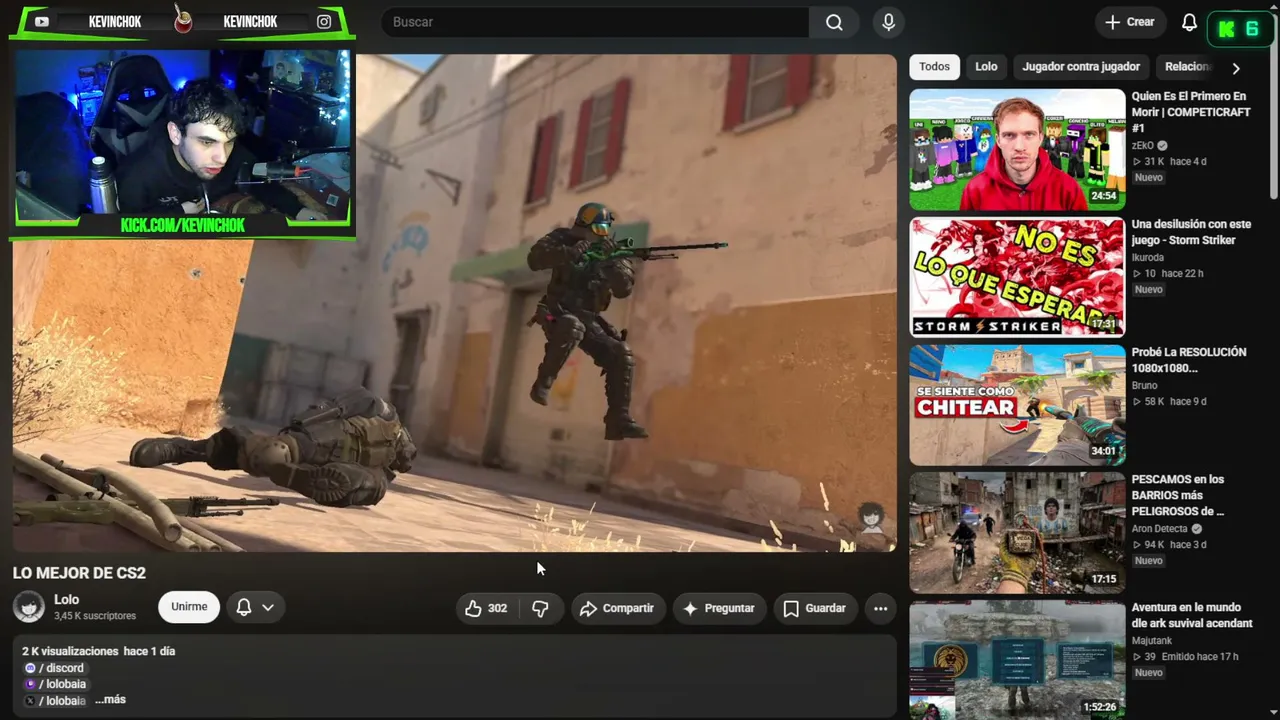Open the COMPETICRAFT video thumbnail
This screenshot has width=1280, height=720.
tap(1017, 150)
